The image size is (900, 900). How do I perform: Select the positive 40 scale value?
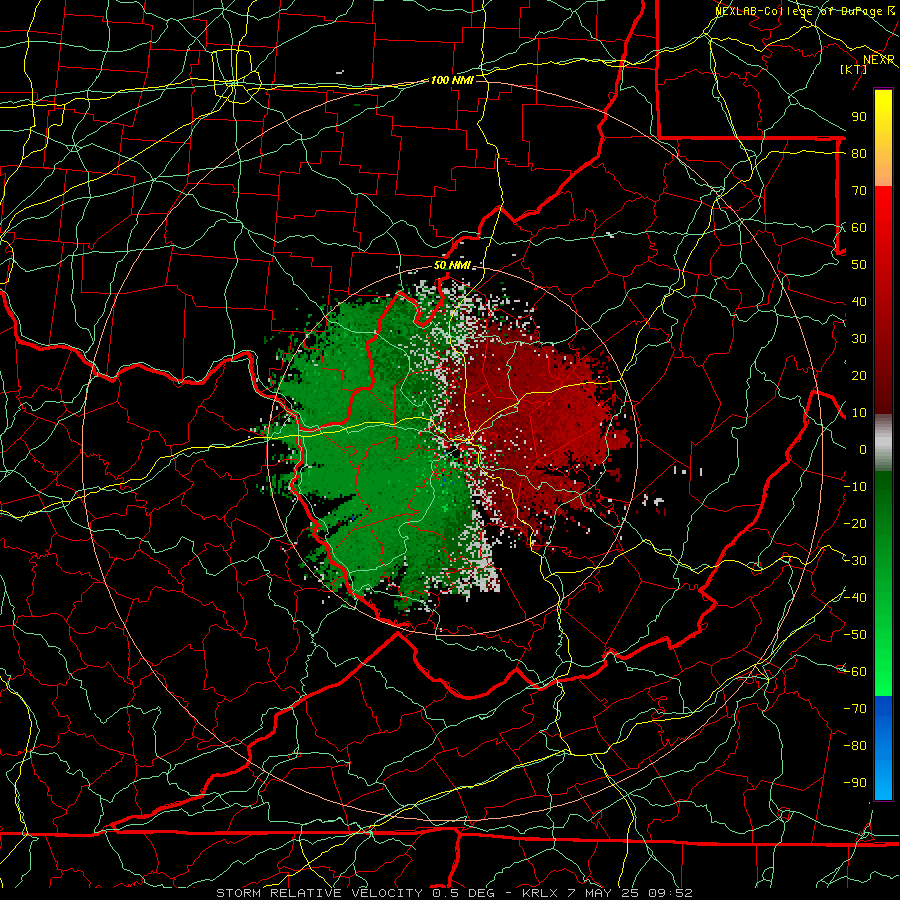[859, 301]
